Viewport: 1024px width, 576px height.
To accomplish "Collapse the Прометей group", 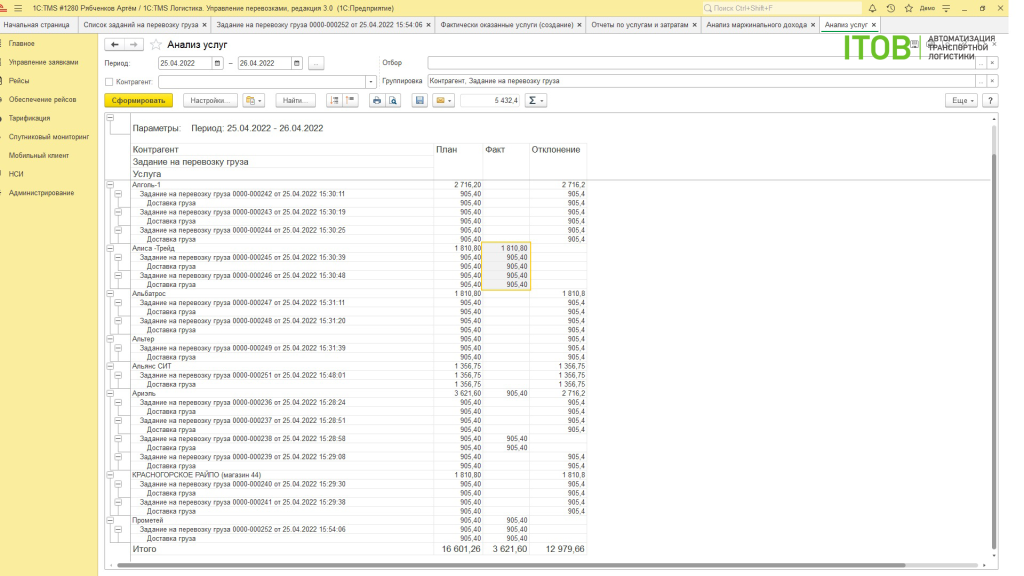I will click(x=110, y=520).
